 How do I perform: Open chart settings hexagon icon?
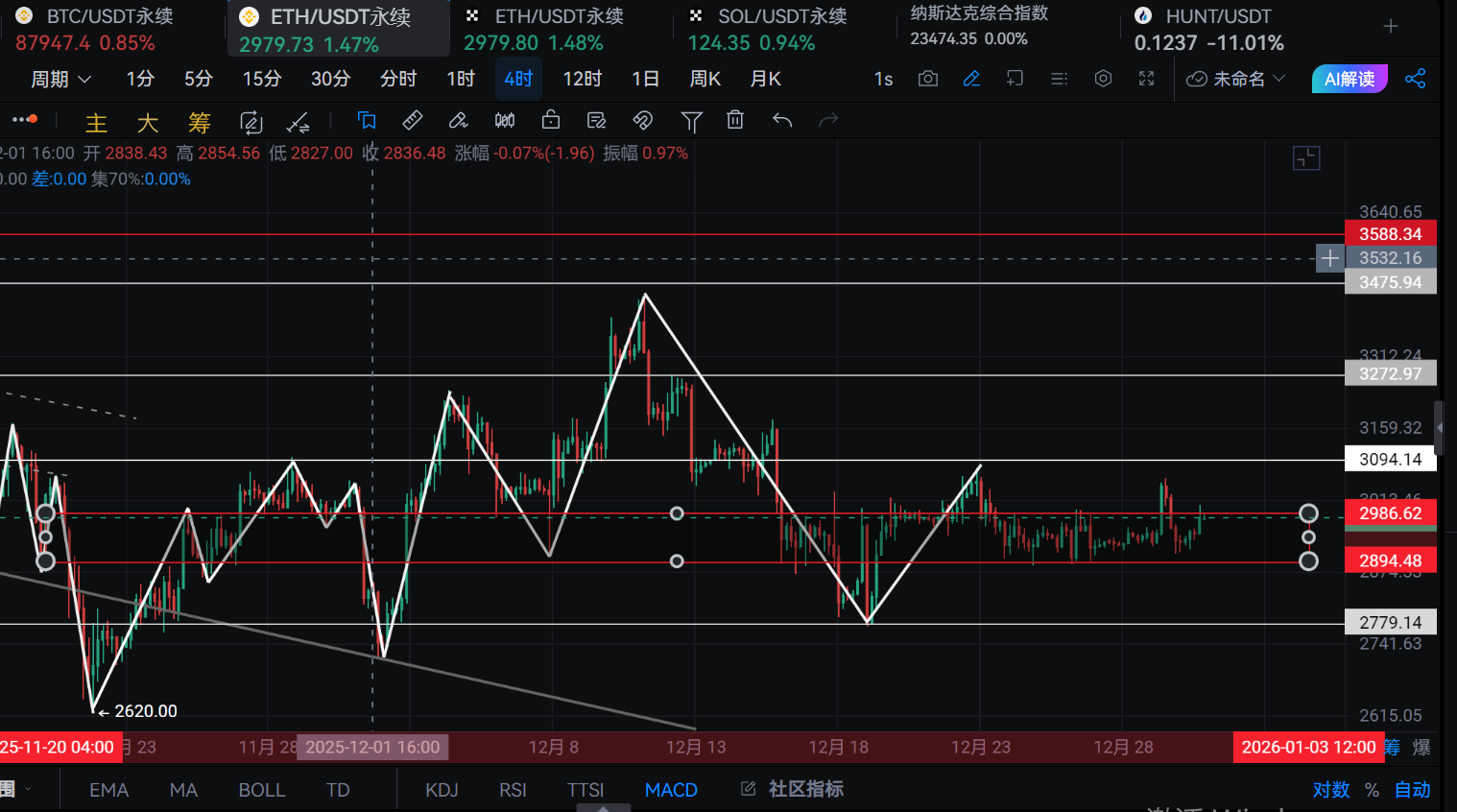pos(1103,79)
